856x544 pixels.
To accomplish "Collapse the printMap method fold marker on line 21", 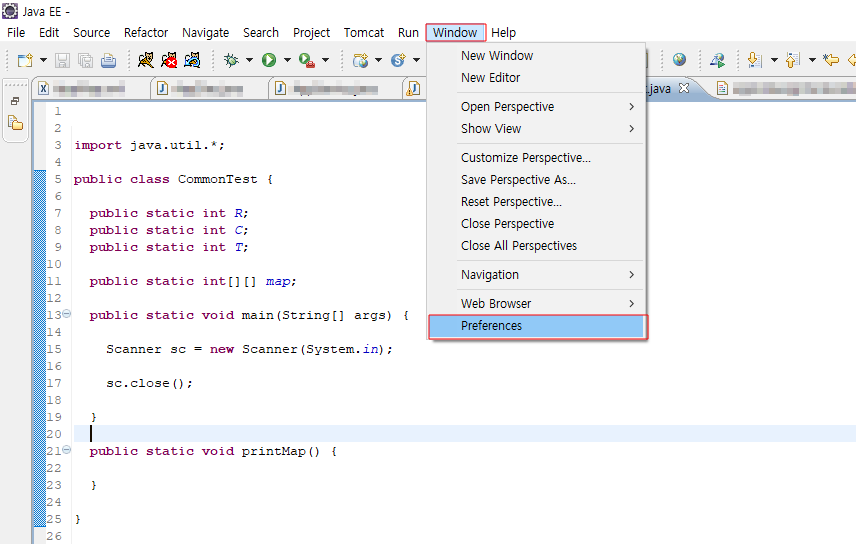I will click(x=67, y=450).
